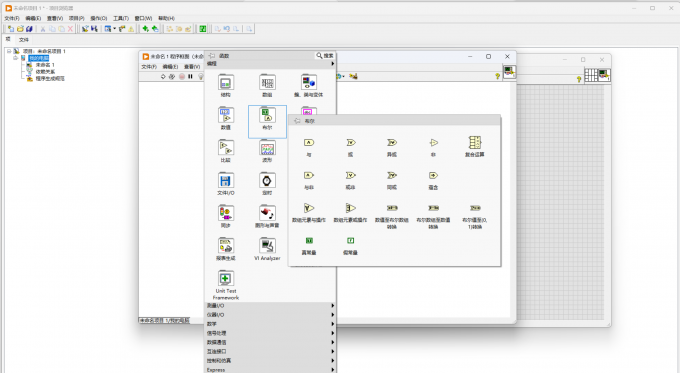Screen dimensions: 680x373
Task: Open Help (帮助) menu in Project Explorer
Action: (166, 18)
